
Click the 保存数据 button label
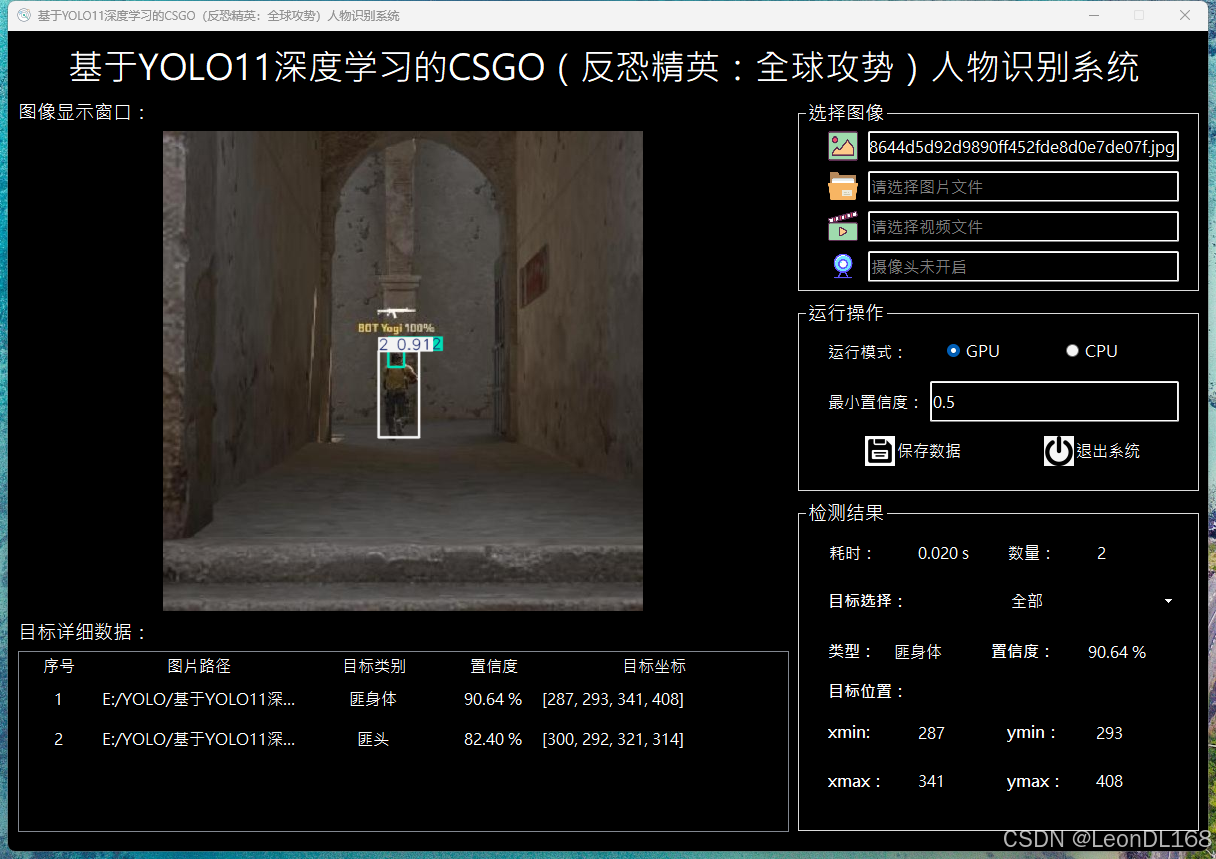pos(929,451)
